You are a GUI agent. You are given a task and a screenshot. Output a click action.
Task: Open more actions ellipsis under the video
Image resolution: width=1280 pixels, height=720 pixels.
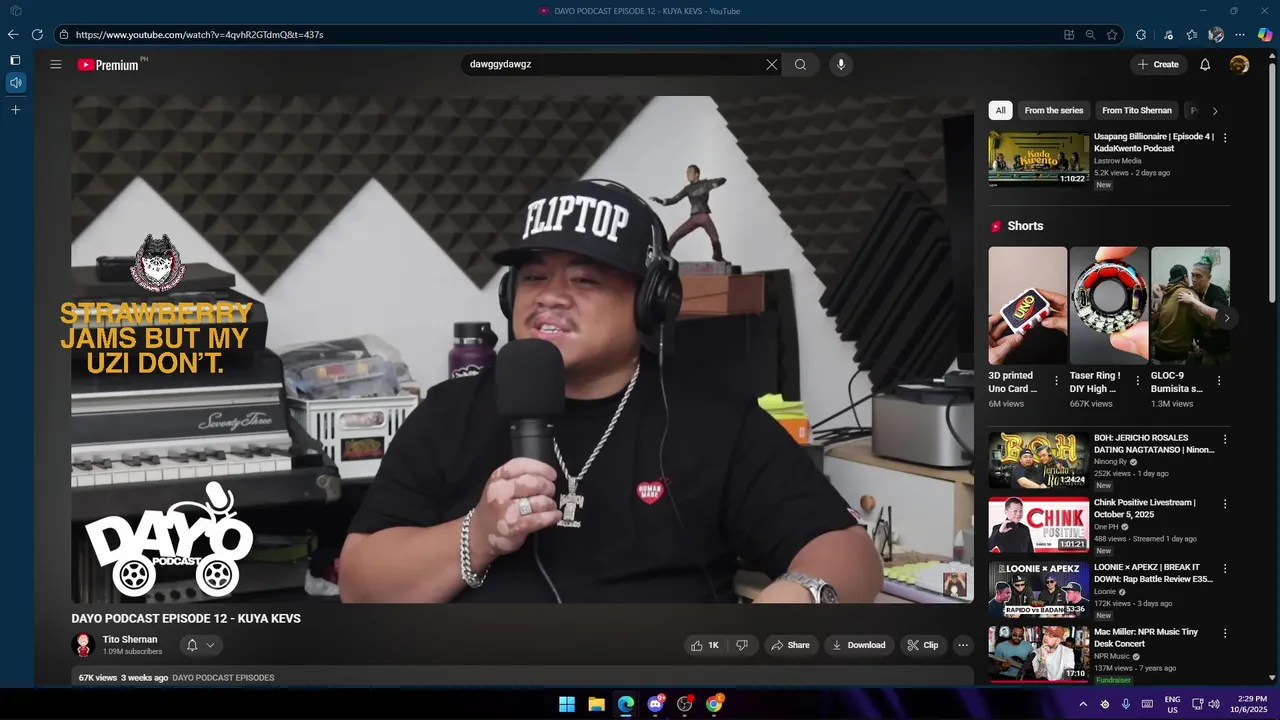click(963, 645)
